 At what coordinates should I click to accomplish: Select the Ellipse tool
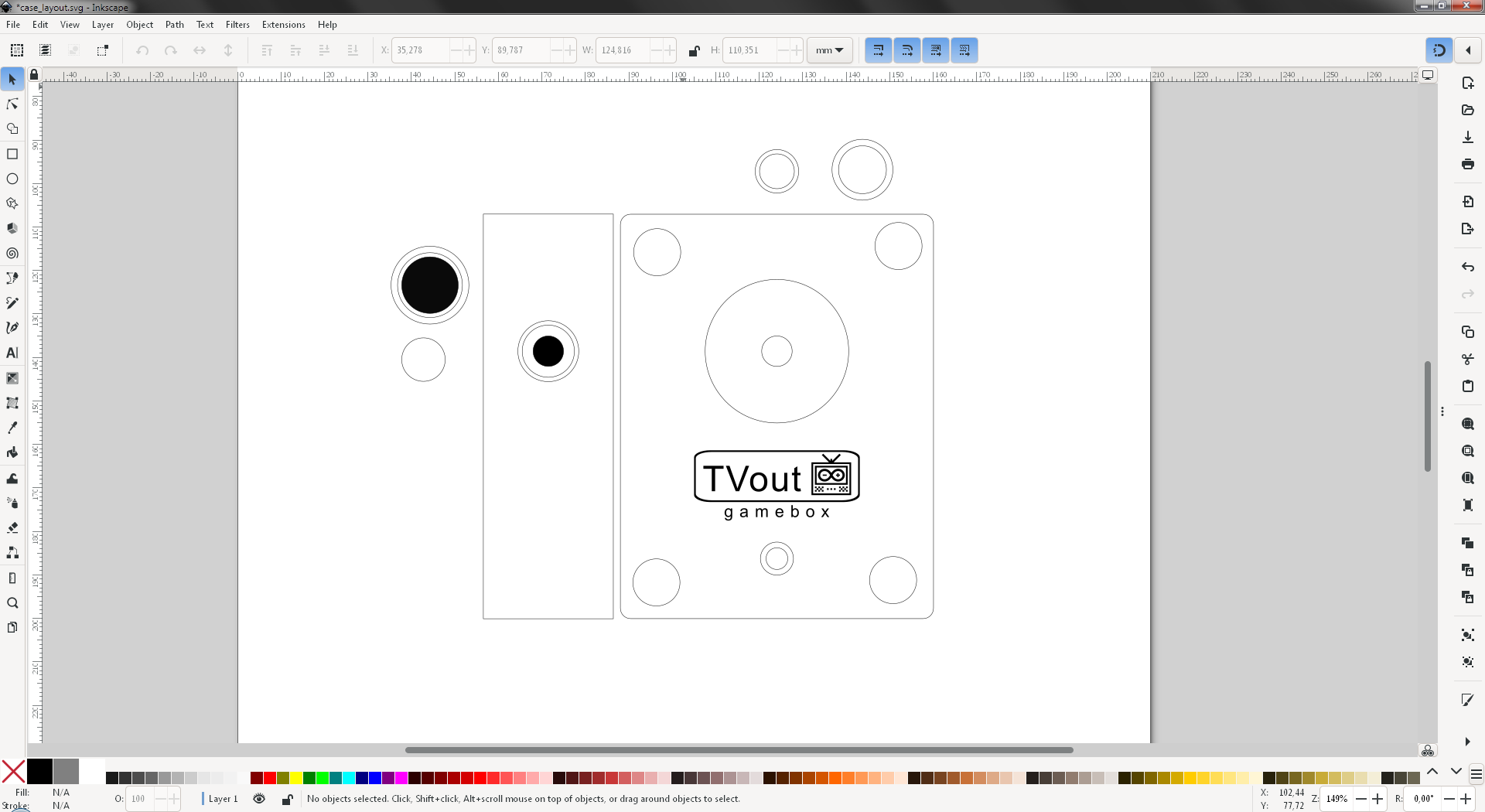(12, 179)
